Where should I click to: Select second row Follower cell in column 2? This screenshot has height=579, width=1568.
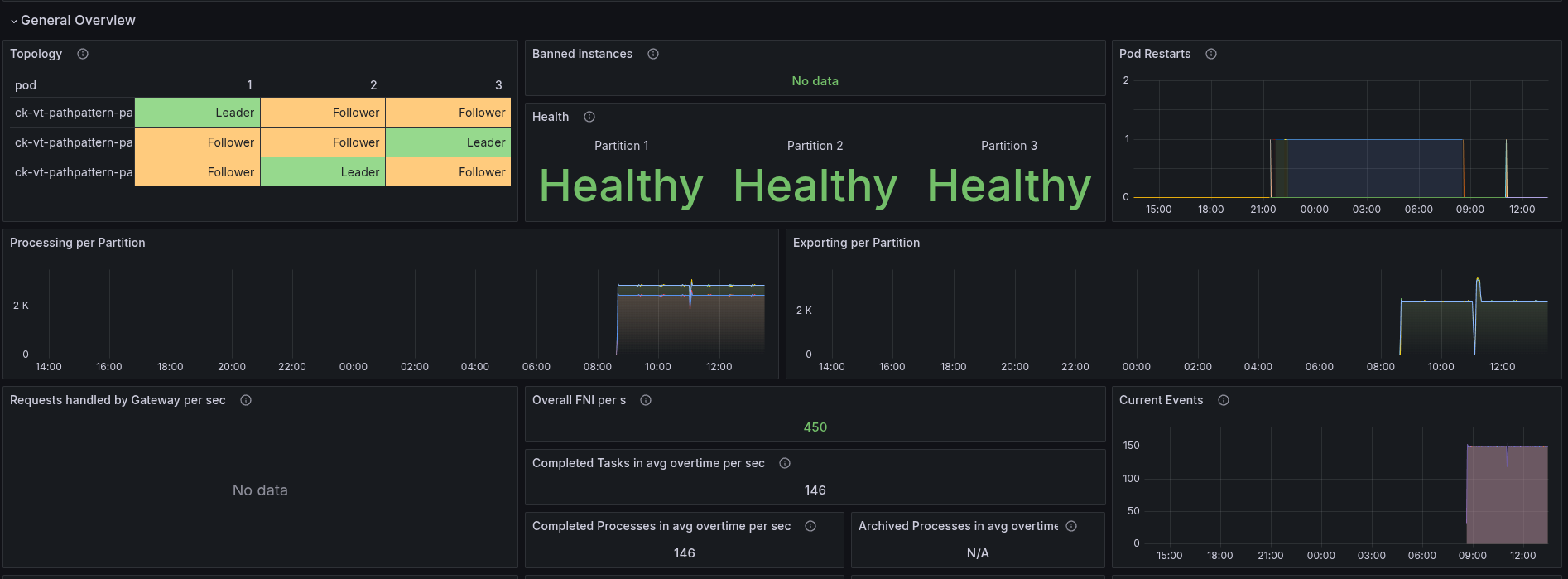point(323,142)
